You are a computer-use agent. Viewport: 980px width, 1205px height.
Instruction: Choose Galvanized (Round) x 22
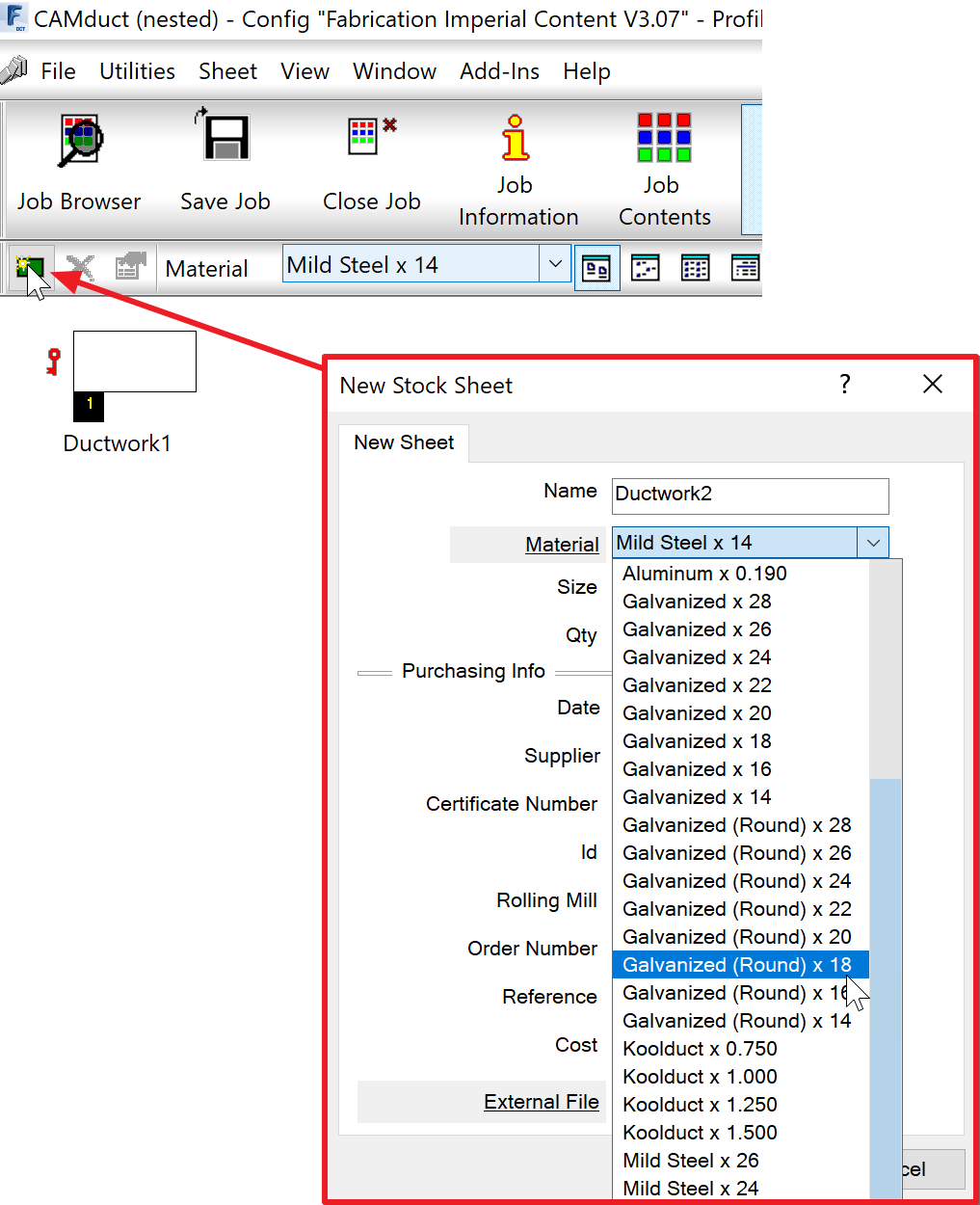coord(741,909)
